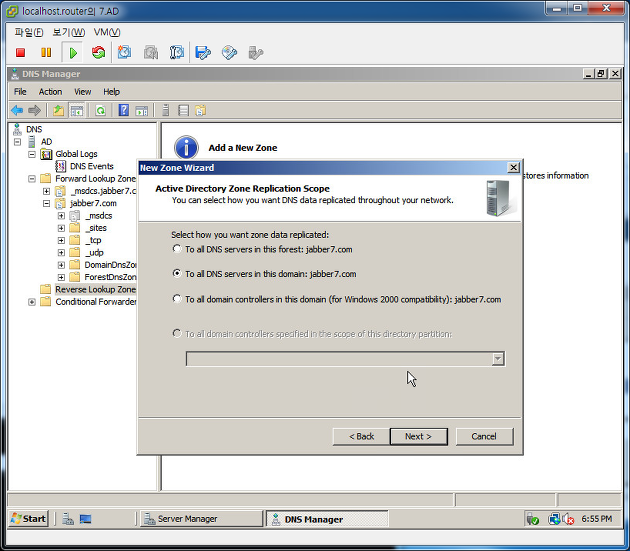
Task: Select Reverse Lookup Zones in tree
Action: [95, 289]
